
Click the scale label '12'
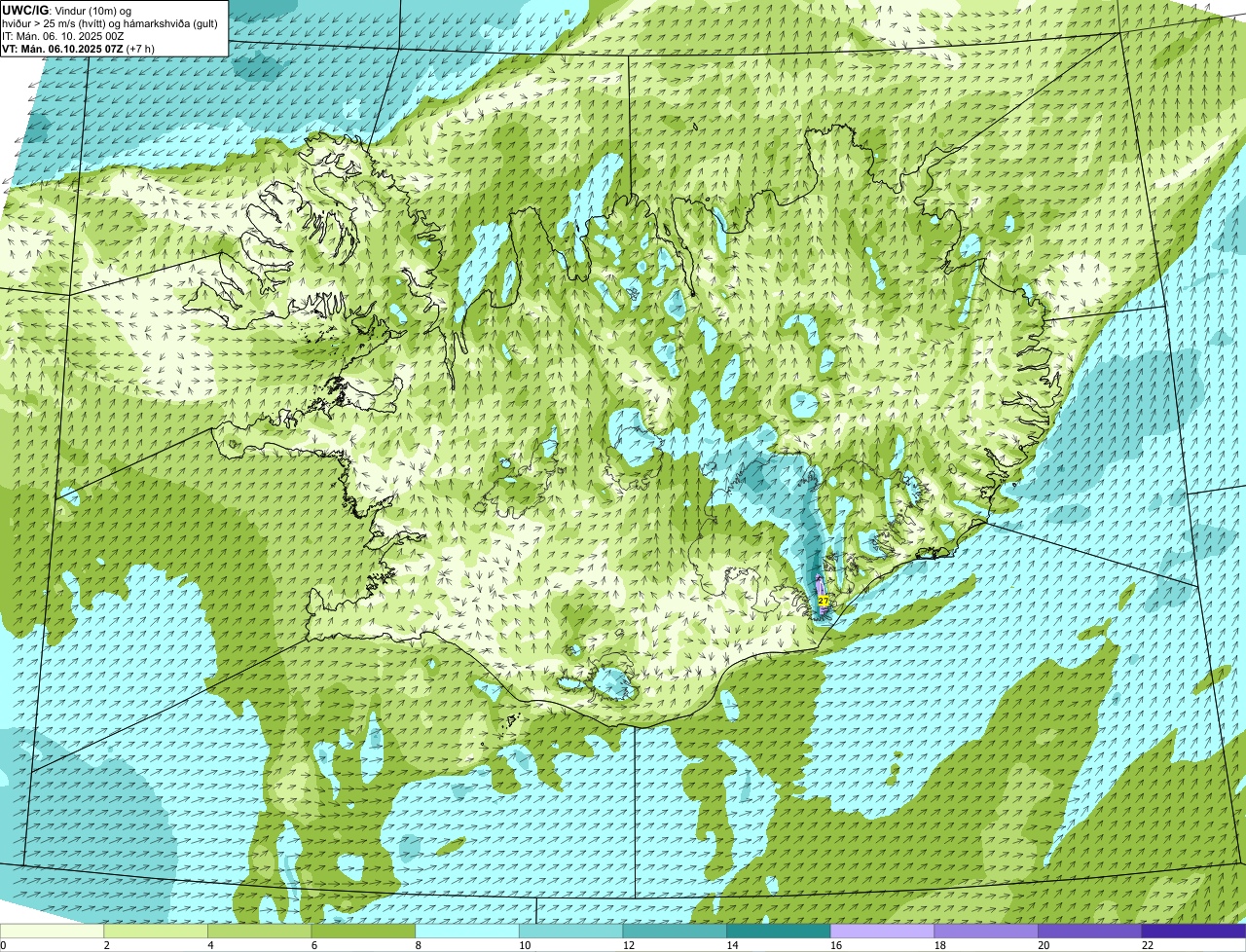click(629, 945)
